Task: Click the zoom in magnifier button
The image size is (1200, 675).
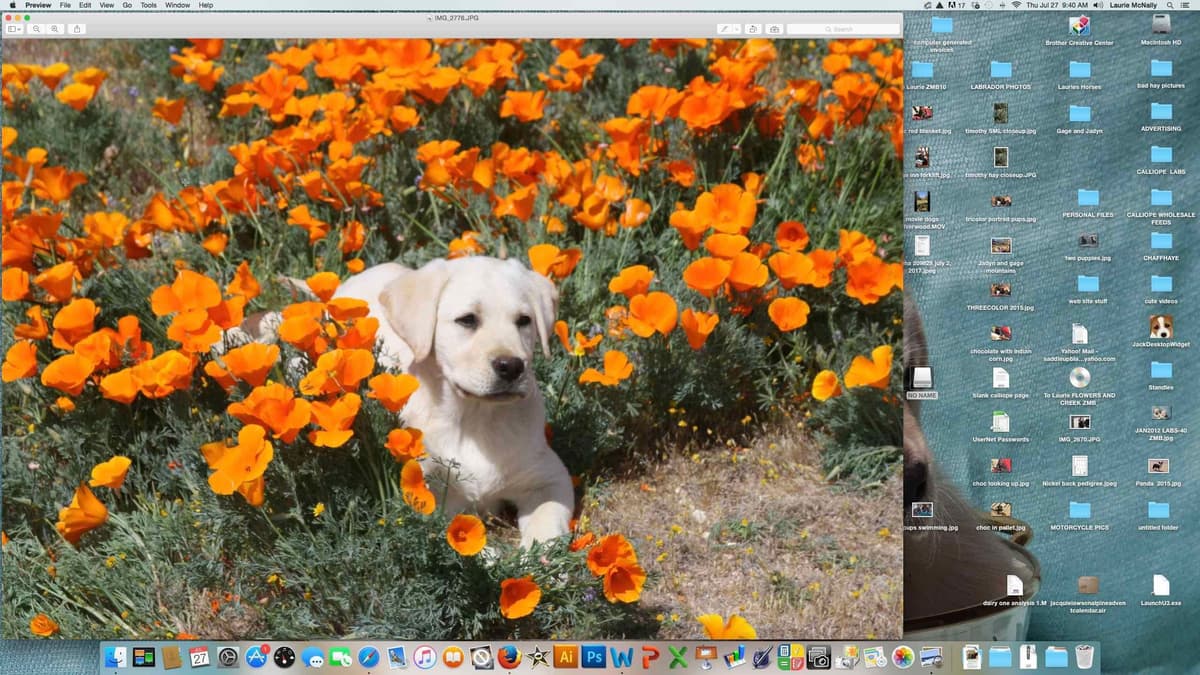Action: pos(55,29)
